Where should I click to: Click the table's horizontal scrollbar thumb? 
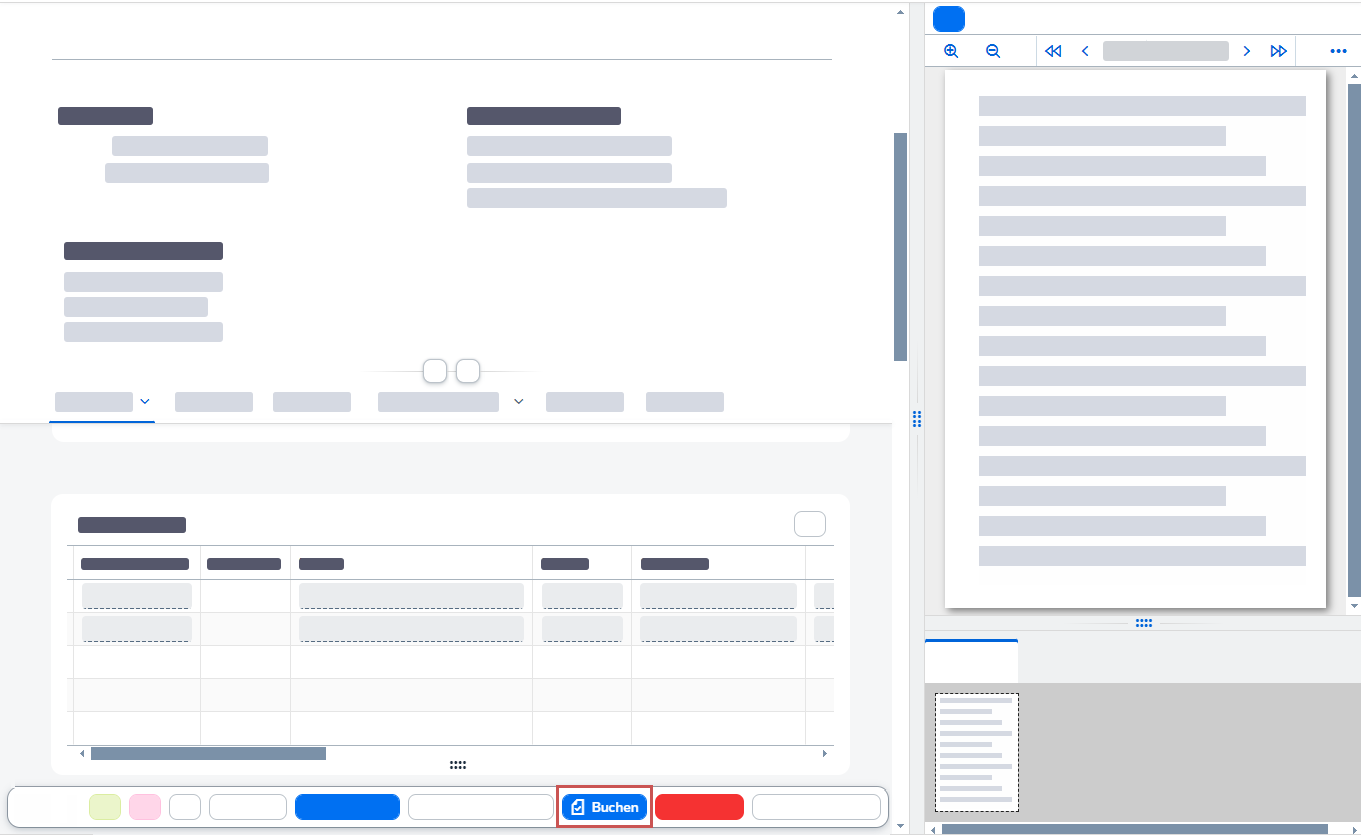coord(208,753)
